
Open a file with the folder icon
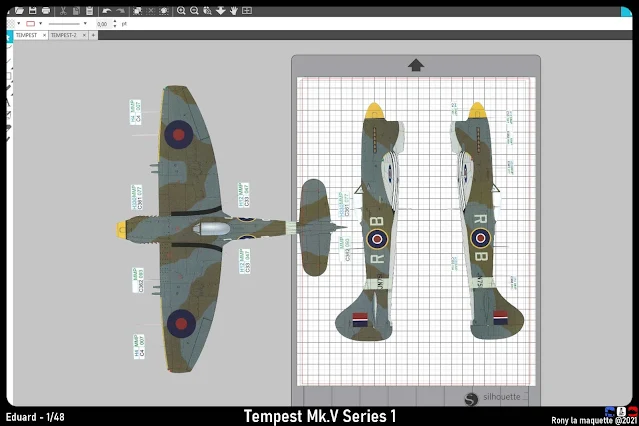pos(19,11)
